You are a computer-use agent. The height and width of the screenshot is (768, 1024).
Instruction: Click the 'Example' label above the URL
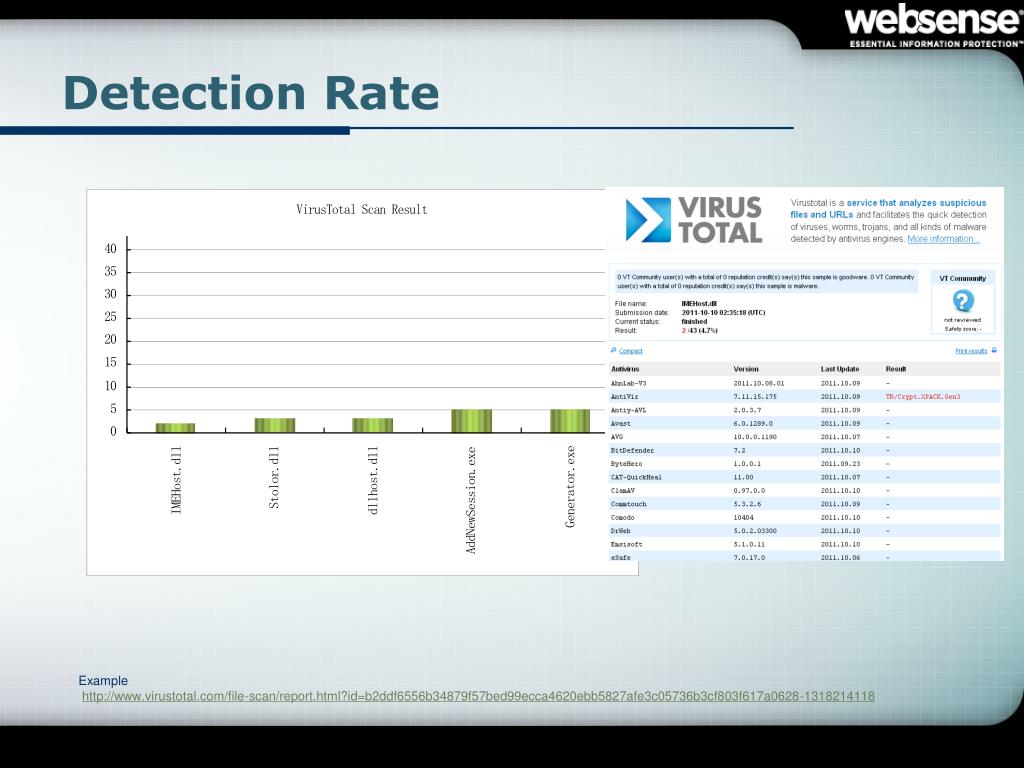point(103,680)
